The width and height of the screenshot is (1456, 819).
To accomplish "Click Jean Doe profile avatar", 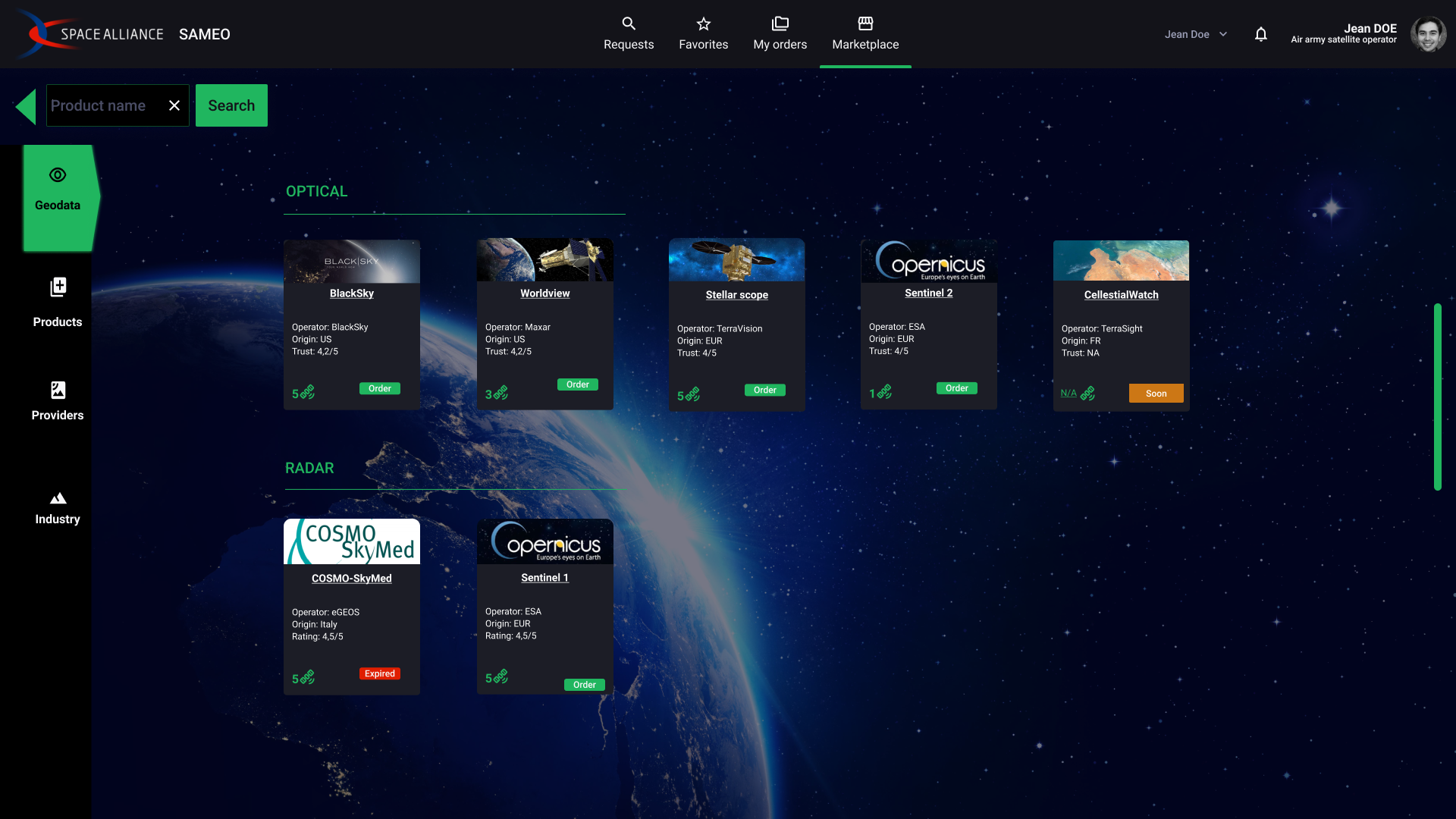I will click(1429, 34).
